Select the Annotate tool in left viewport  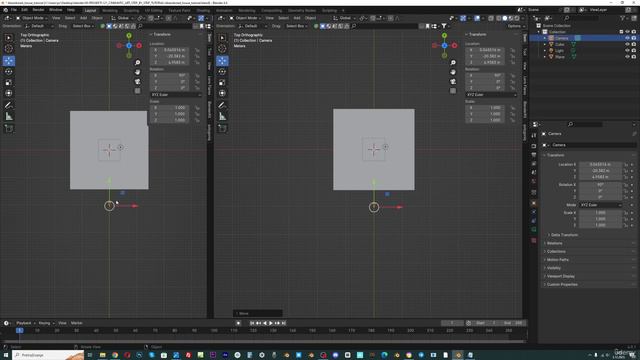[9, 105]
